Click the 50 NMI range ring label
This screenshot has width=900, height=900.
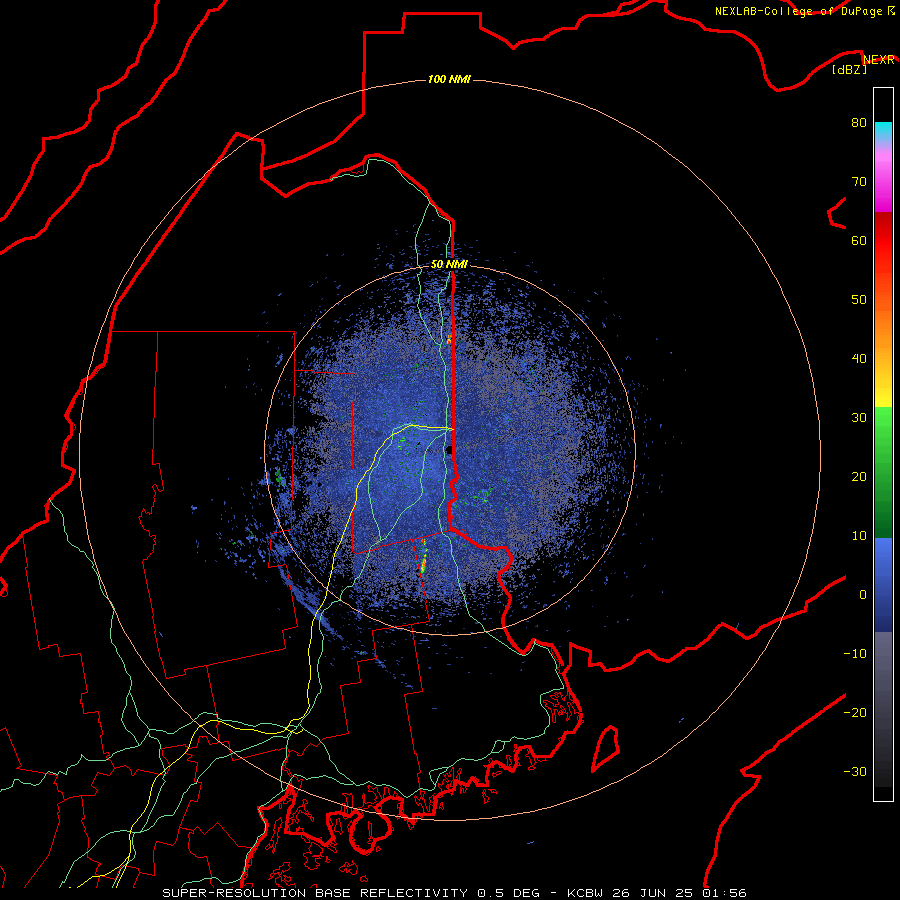(449, 264)
